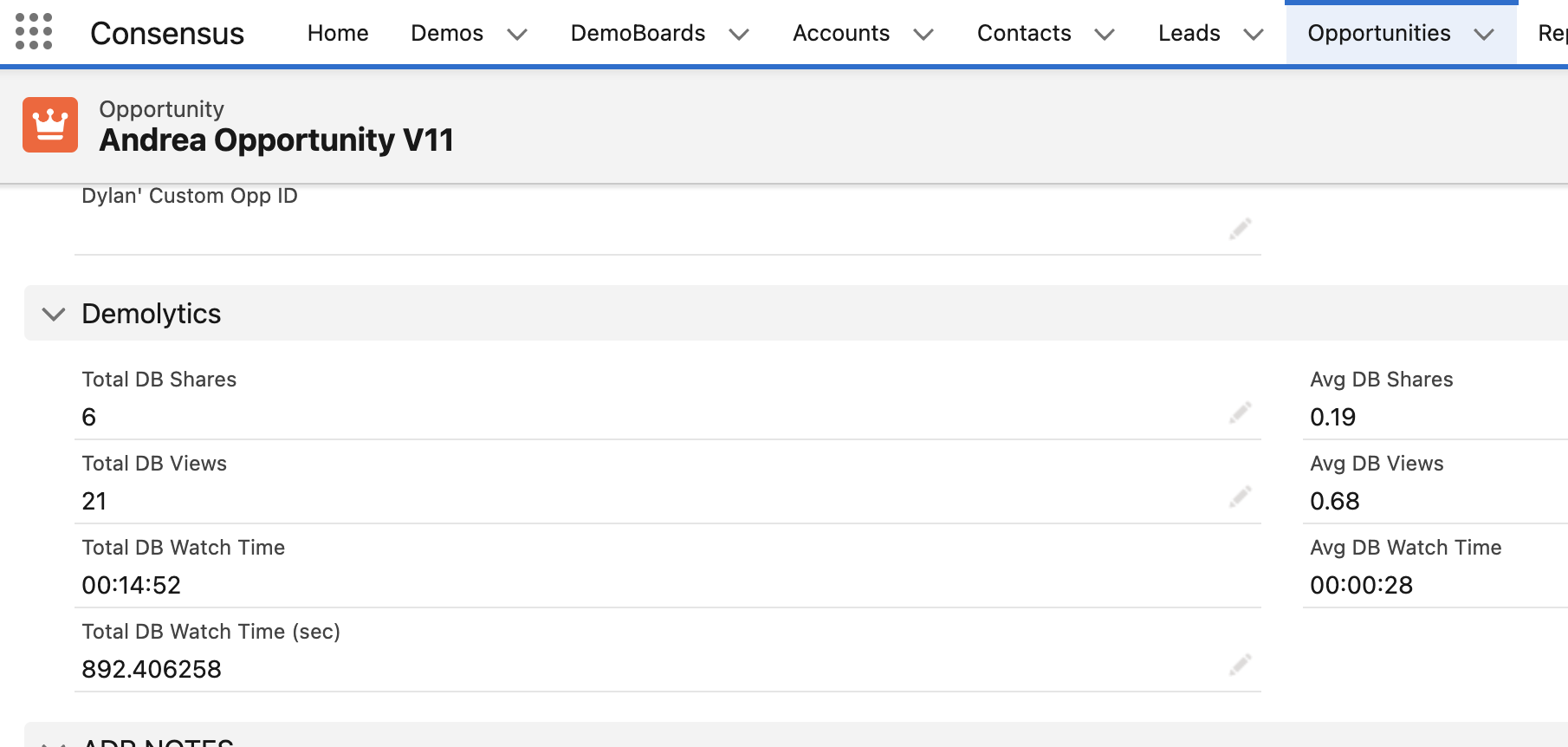Open the App Launcher grid icon
Screen dimensions: 1568x747
pos(34,32)
